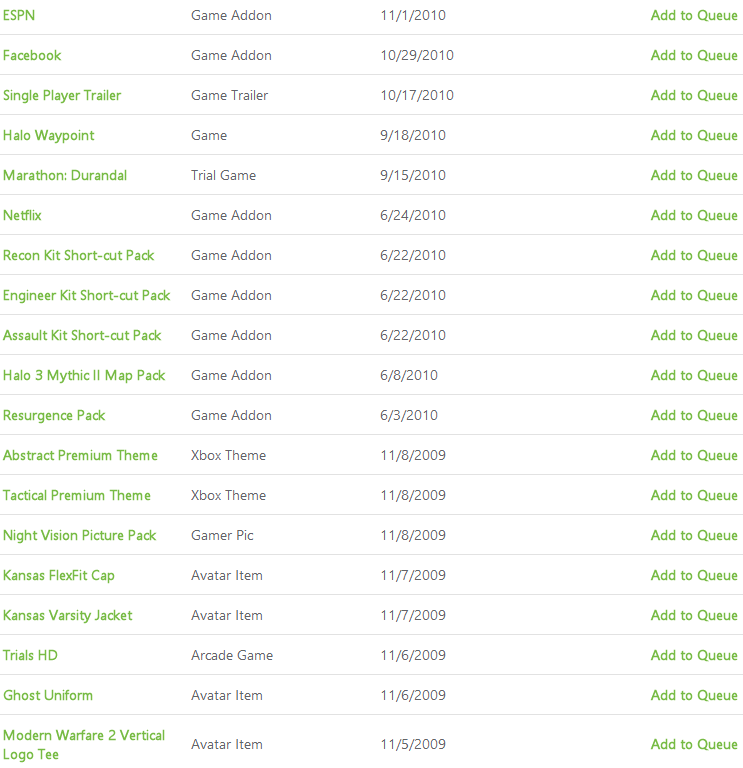Add Trials HD to the queue

694,656
